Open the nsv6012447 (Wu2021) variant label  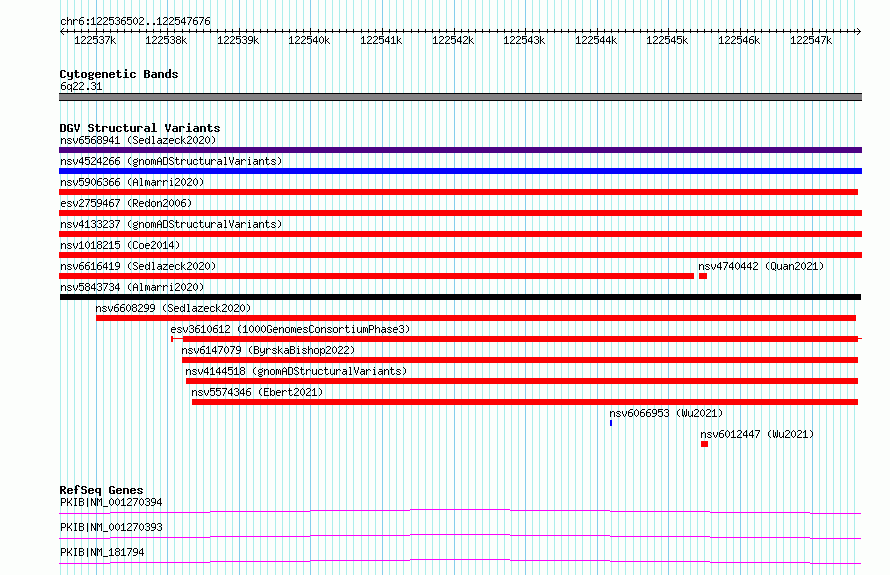tap(757, 434)
